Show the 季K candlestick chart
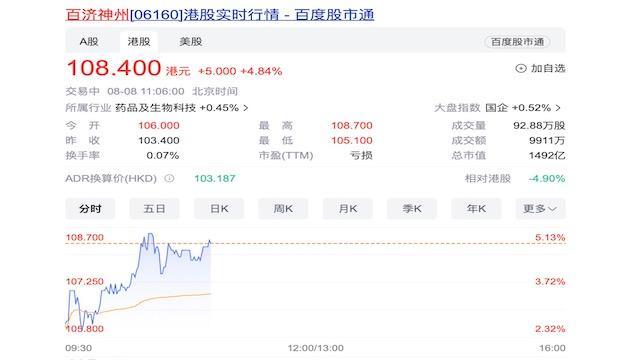This screenshot has height=360, width=640. 412,209
